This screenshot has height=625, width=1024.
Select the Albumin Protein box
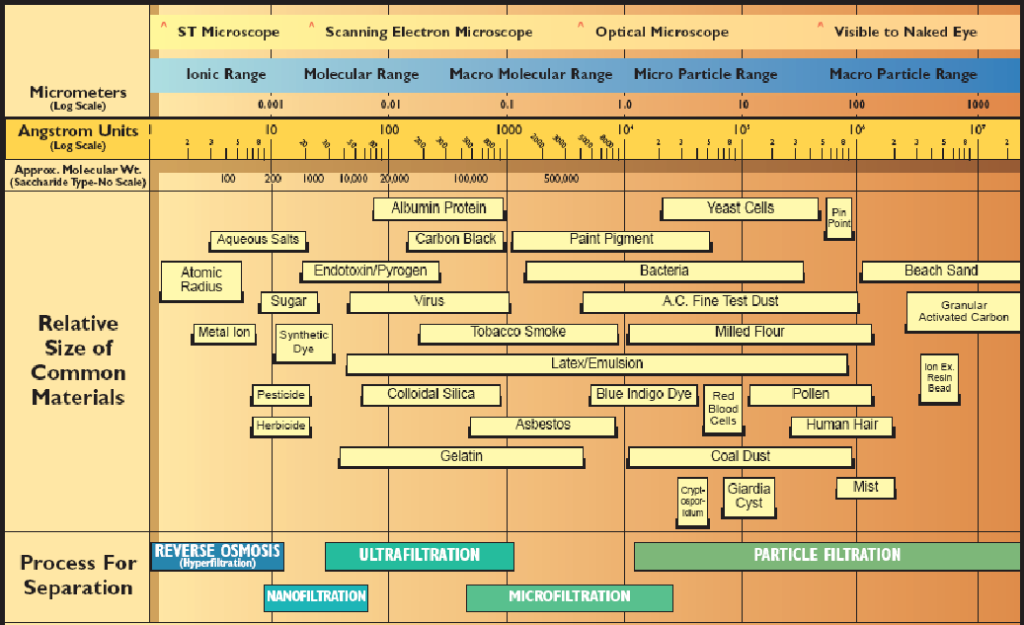438,208
